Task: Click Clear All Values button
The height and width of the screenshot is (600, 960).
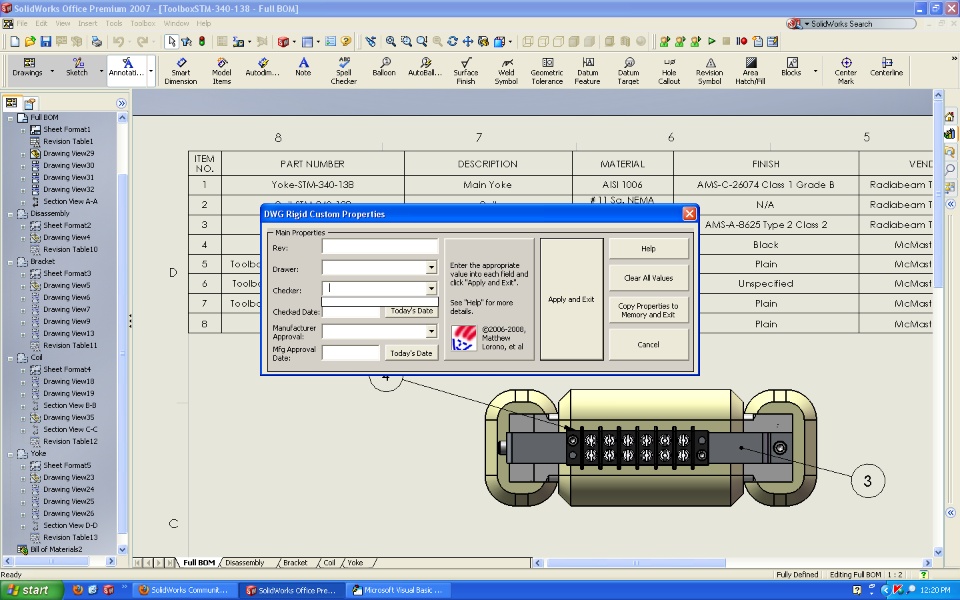Action: [x=648, y=278]
